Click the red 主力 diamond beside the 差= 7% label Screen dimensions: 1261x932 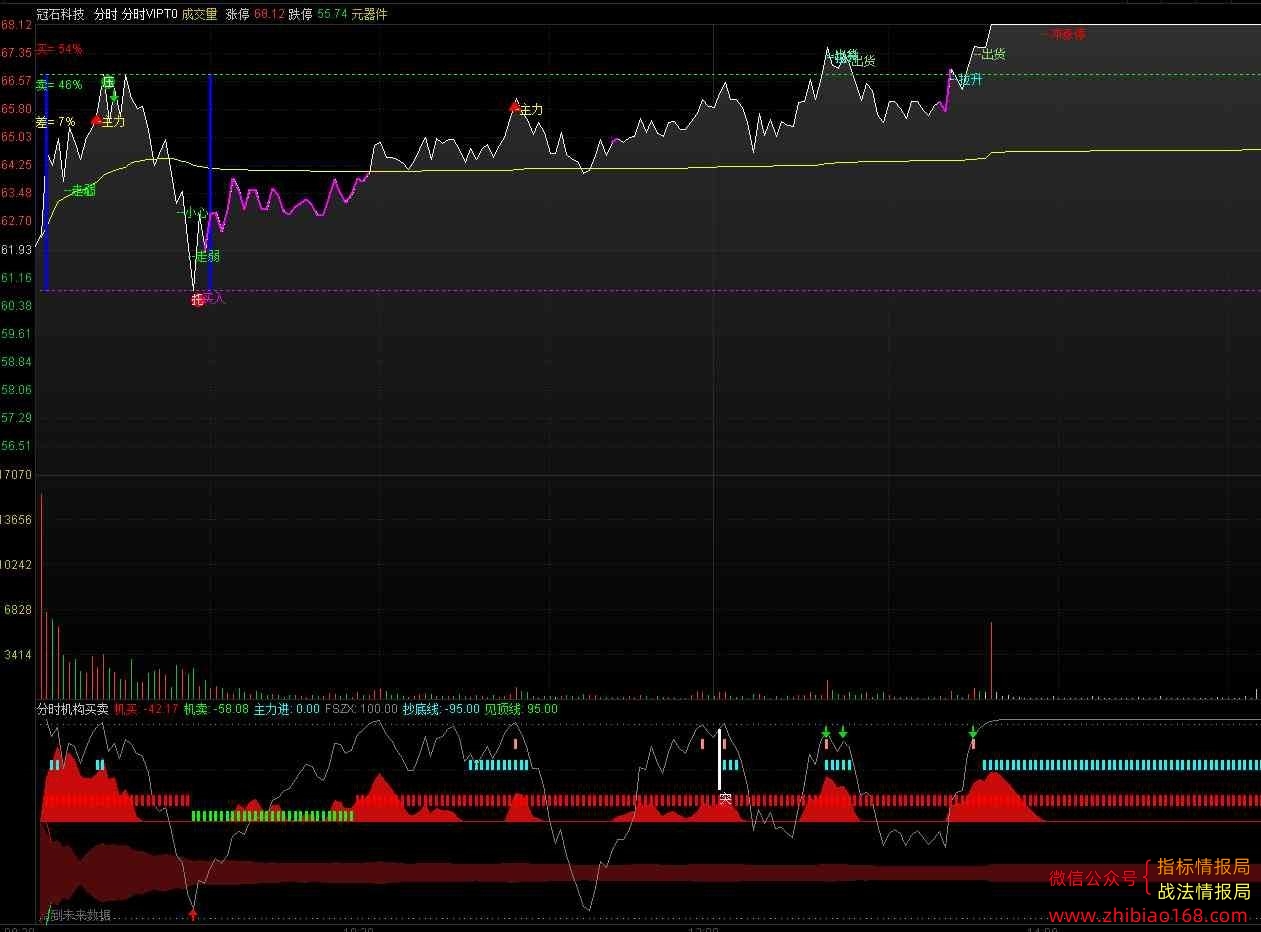[96, 120]
